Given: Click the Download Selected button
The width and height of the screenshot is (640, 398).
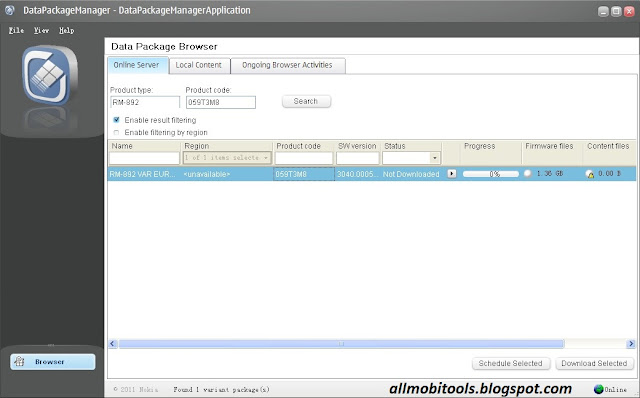Looking at the screenshot, I should click(x=594, y=363).
